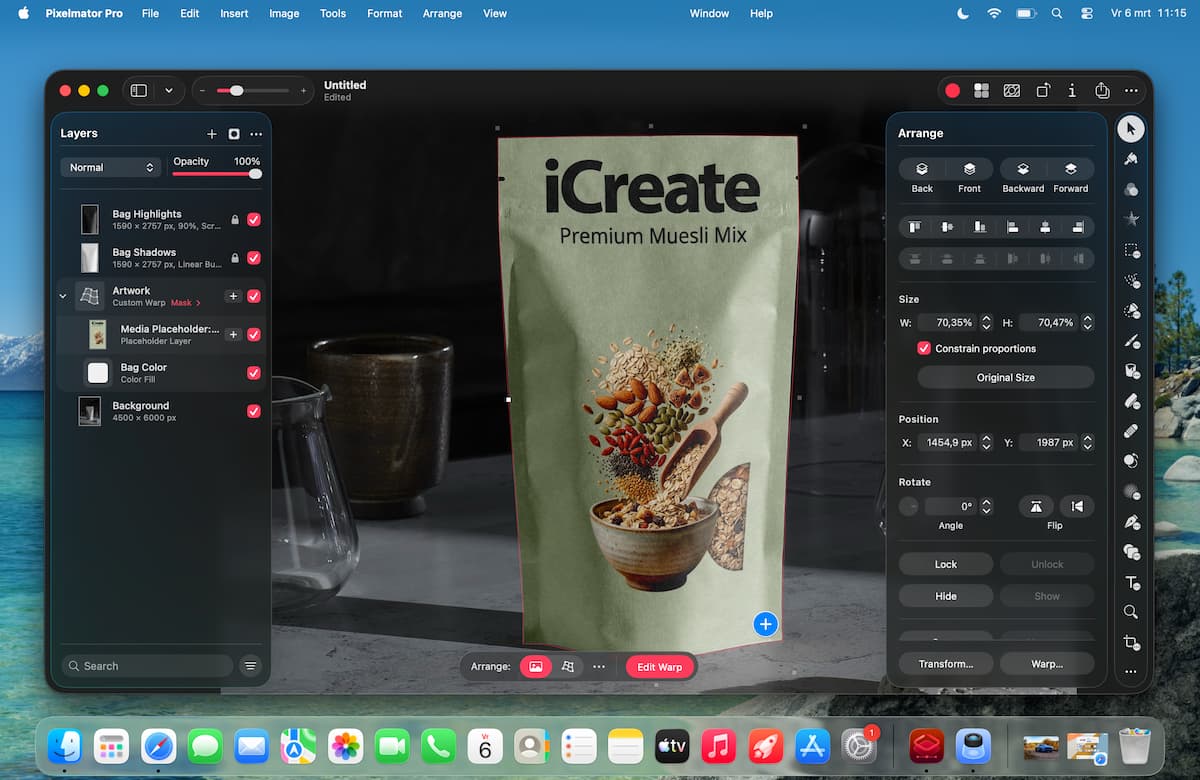Viewport: 1200px width, 780px height.
Task: Select the Type tool
Action: pos(1131,582)
